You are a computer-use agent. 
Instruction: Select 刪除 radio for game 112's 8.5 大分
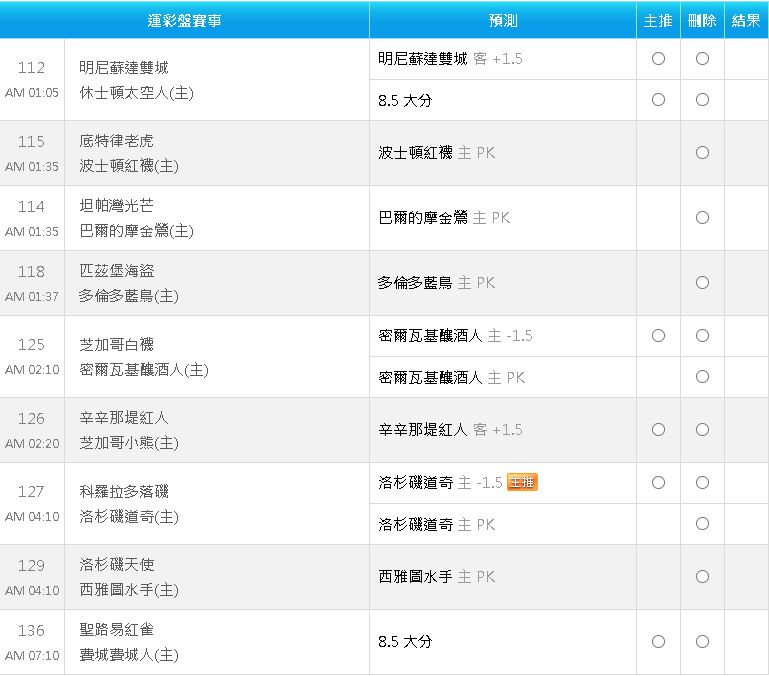[702, 100]
